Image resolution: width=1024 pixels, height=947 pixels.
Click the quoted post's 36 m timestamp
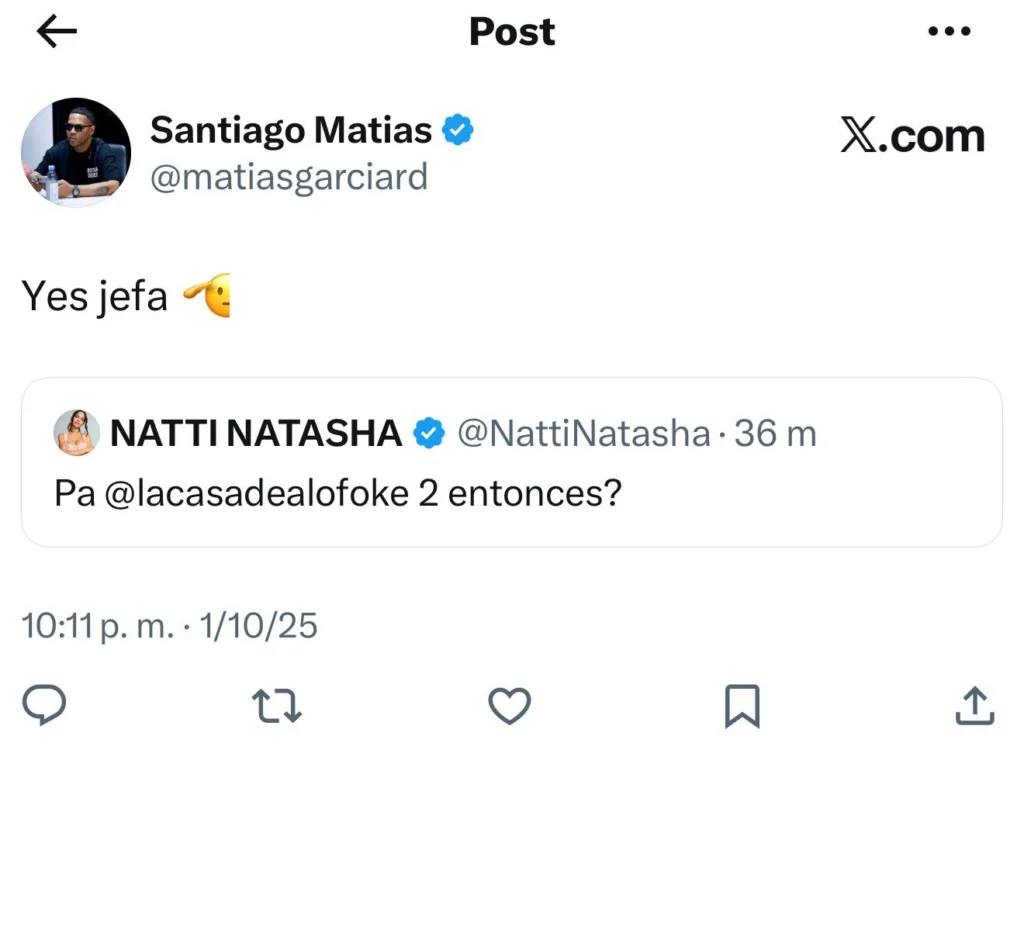point(775,433)
